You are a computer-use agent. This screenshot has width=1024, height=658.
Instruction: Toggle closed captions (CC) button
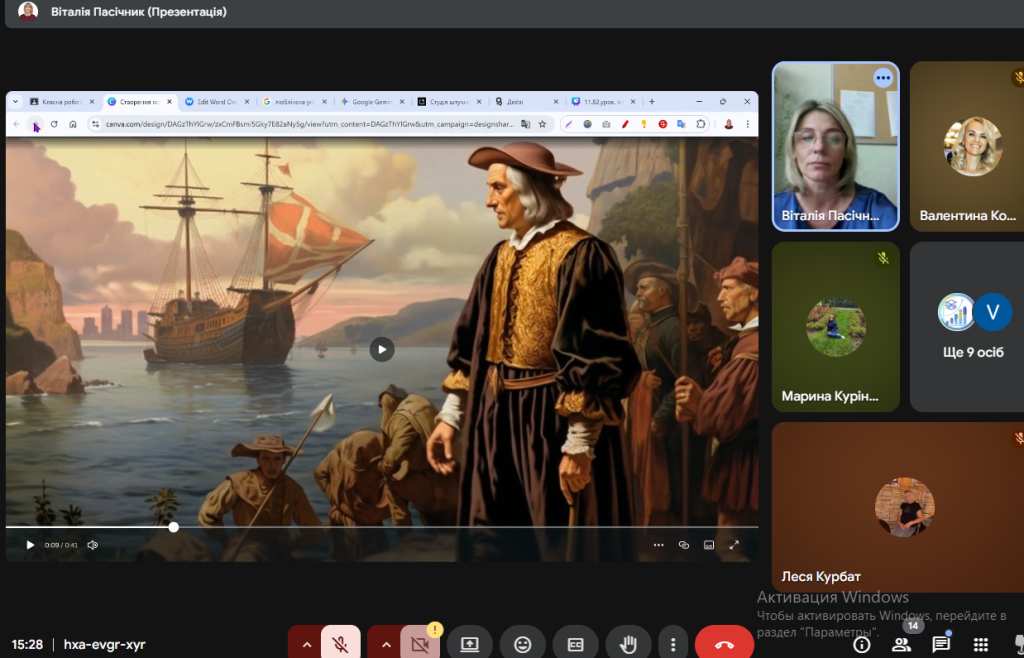(x=575, y=644)
